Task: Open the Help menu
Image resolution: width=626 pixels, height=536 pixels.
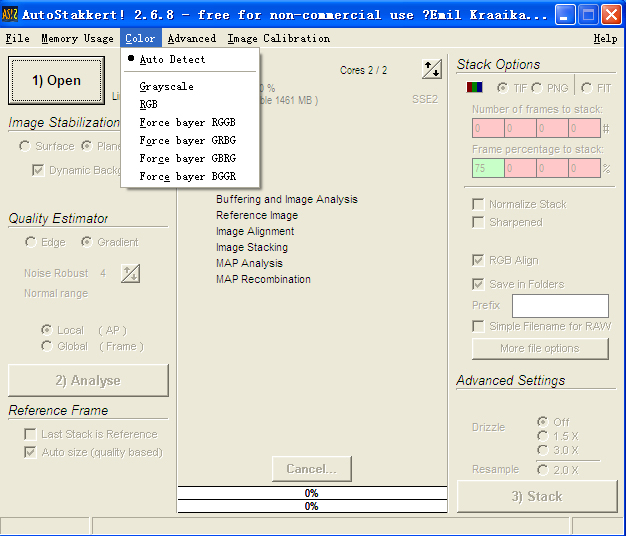Action: point(605,38)
